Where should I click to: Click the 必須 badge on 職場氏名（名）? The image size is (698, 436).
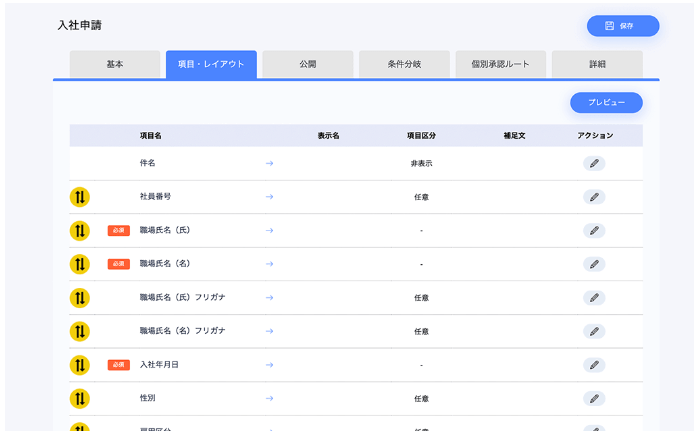tap(118, 264)
